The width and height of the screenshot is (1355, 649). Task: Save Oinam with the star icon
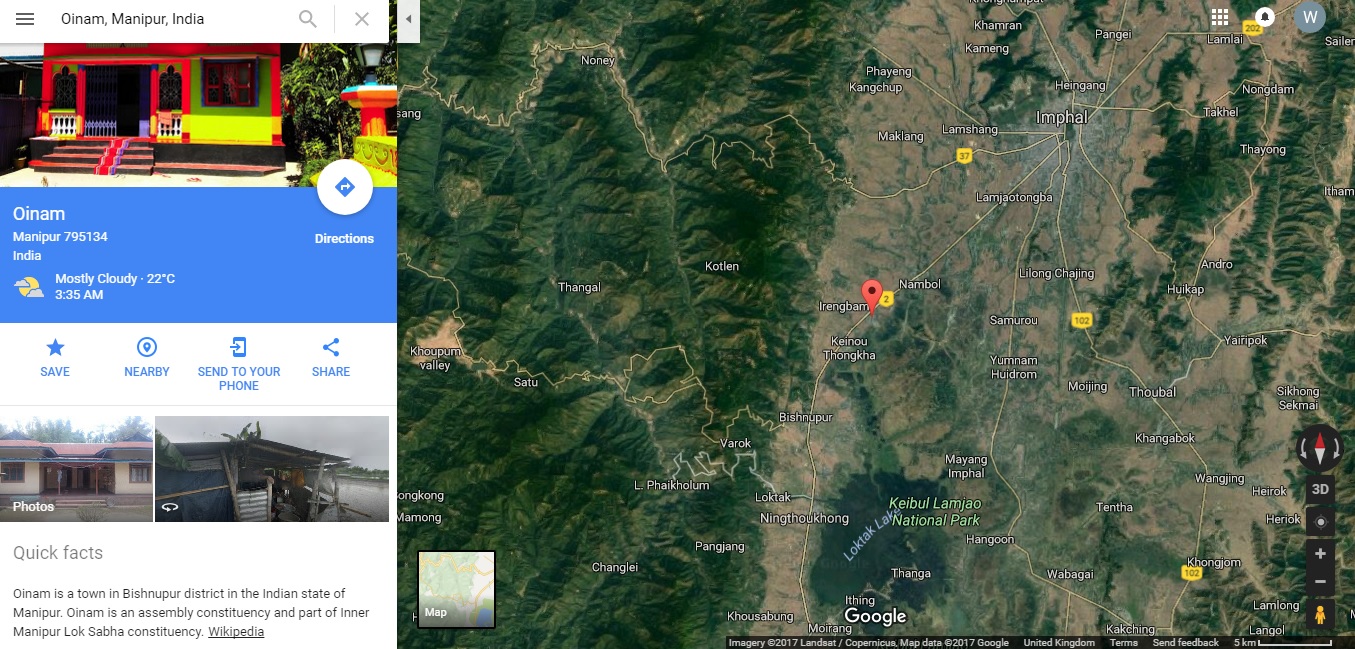[x=55, y=347]
